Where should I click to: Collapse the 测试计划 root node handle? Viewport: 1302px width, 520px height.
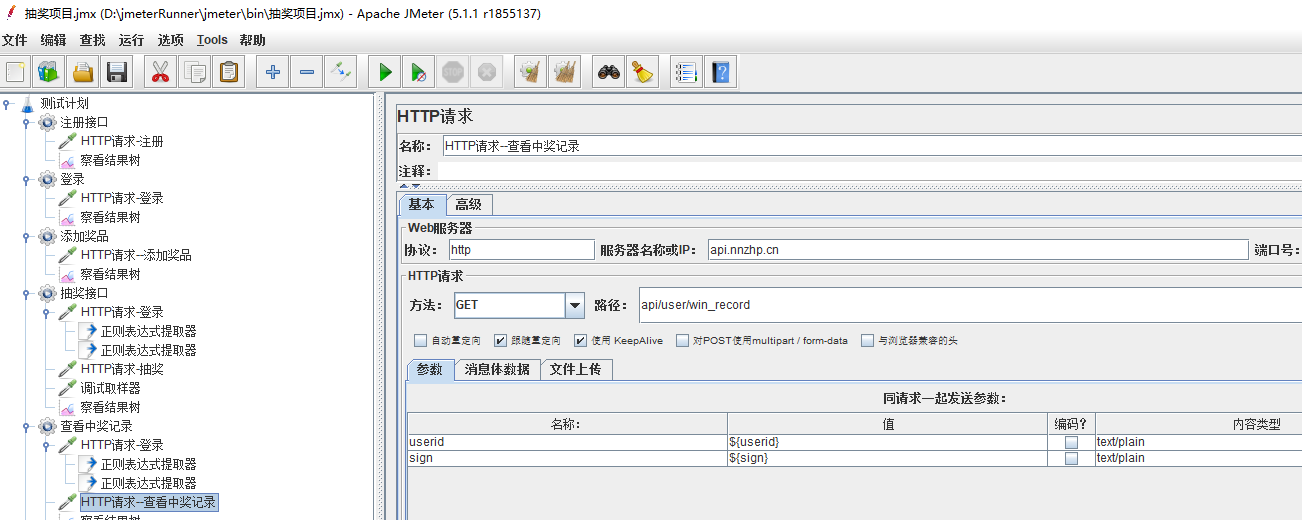[x=7, y=104]
